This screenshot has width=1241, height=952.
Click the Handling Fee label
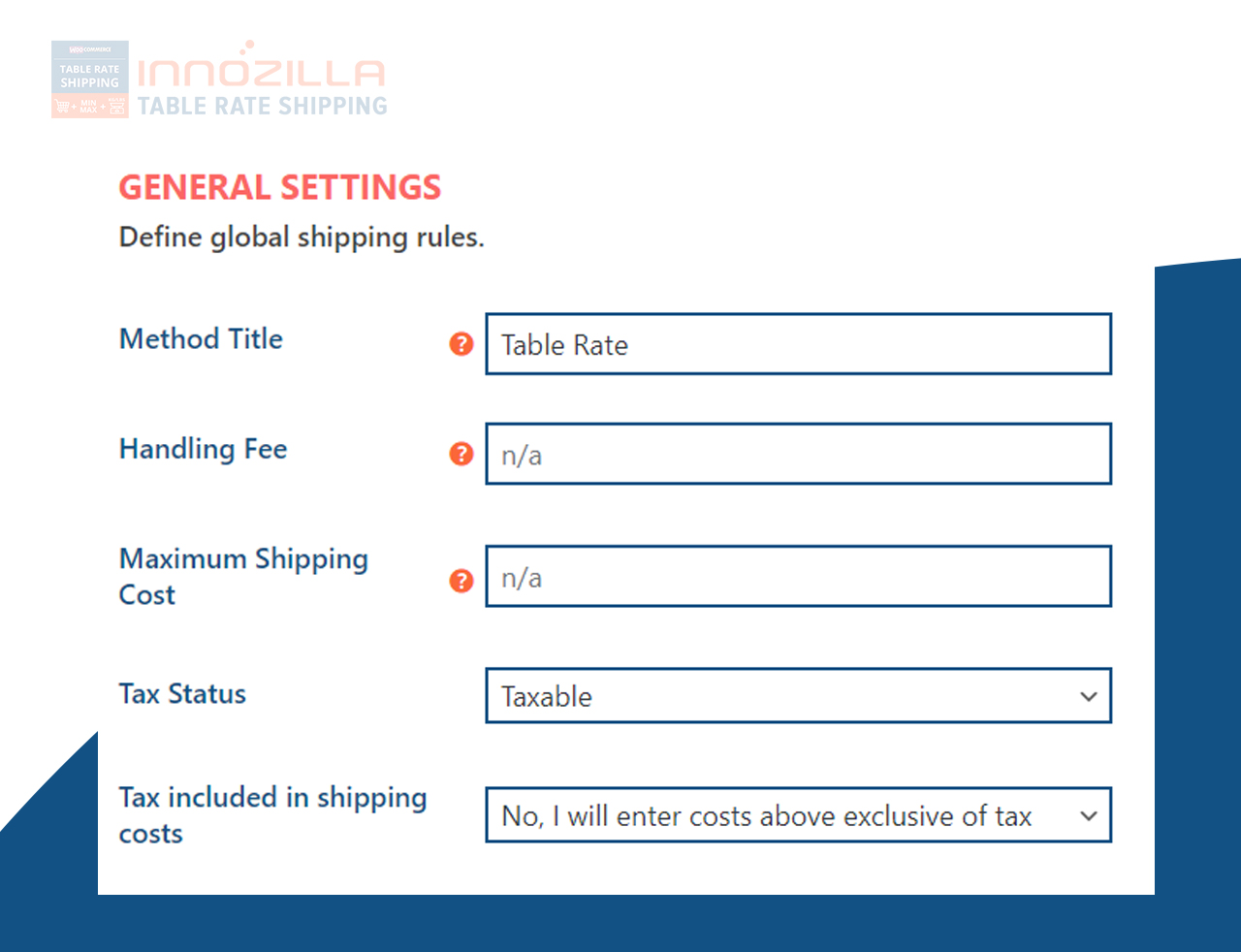[x=203, y=449]
